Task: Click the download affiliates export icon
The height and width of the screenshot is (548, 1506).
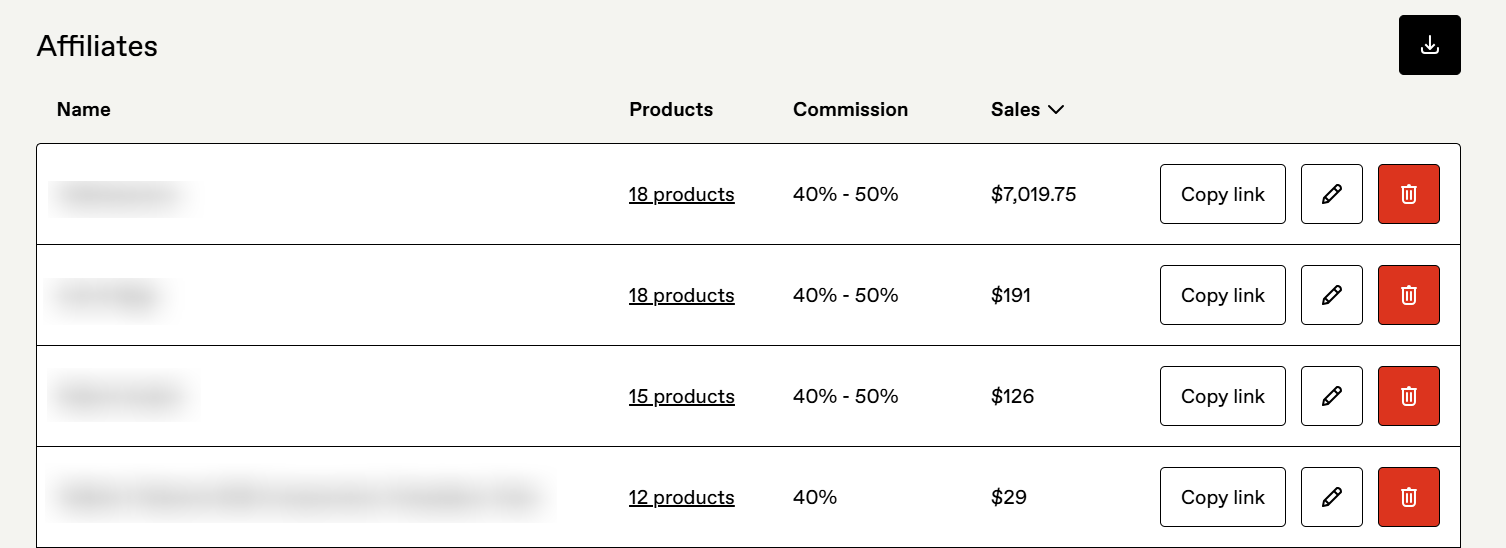Action: [1429, 45]
